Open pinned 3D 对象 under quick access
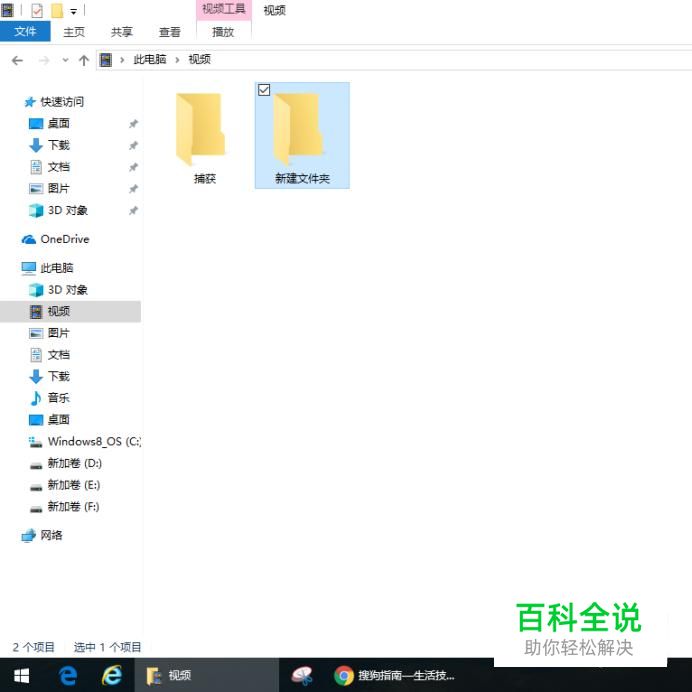The width and height of the screenshot is (692, 692). pos(68,210)
